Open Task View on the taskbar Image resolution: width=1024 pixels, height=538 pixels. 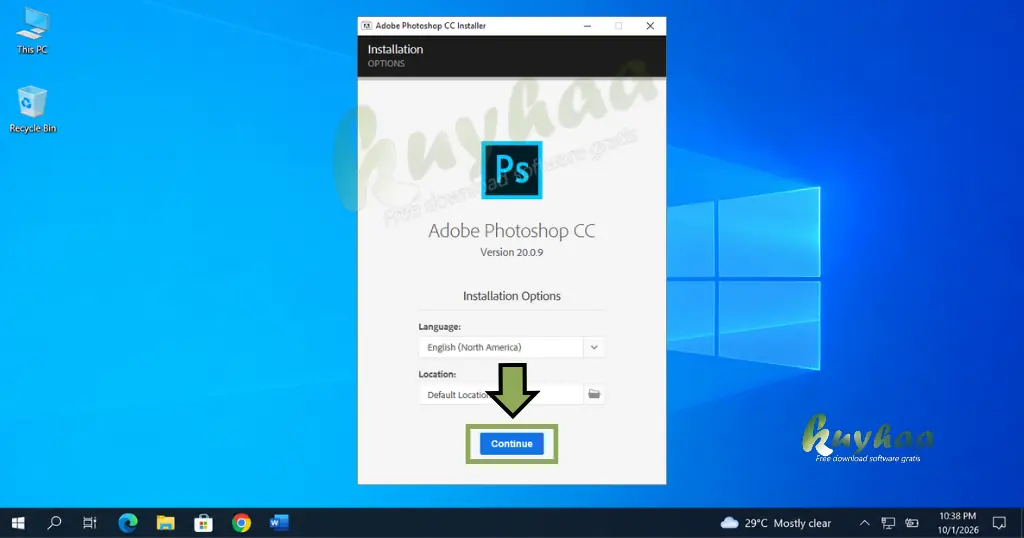click(90, 523)
